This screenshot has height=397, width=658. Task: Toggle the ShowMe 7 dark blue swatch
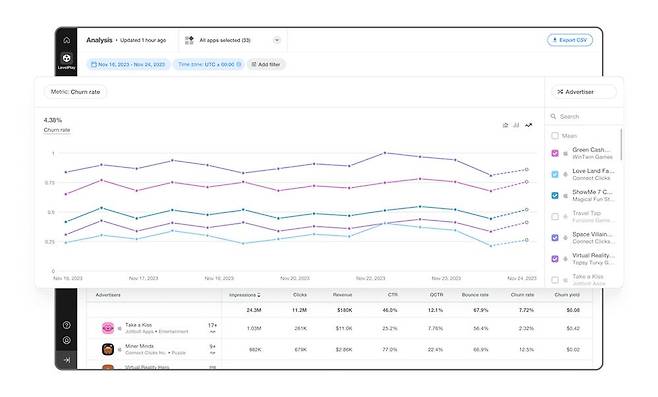555,196
